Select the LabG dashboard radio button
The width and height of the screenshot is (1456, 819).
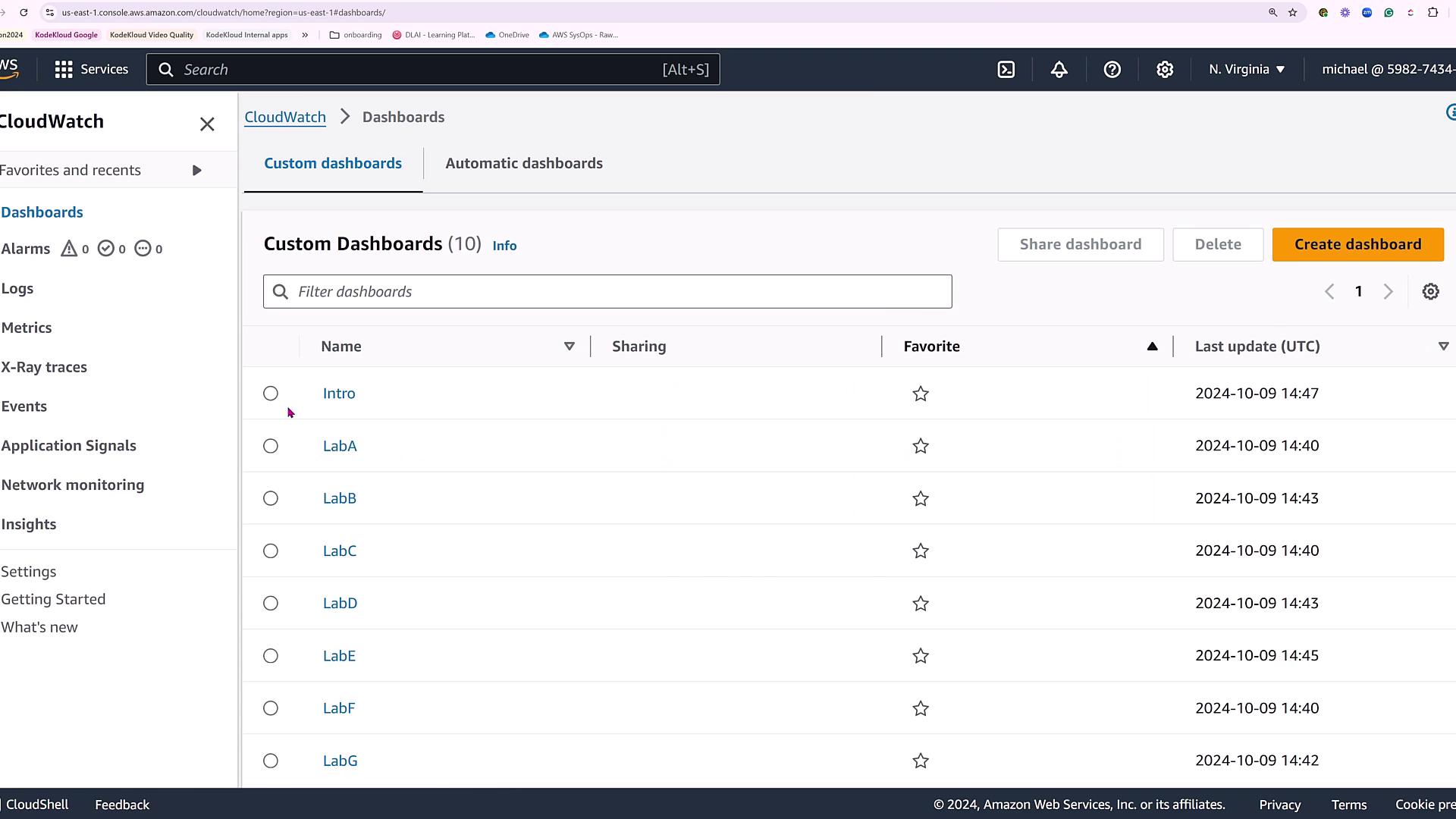[x=271, y=761]
